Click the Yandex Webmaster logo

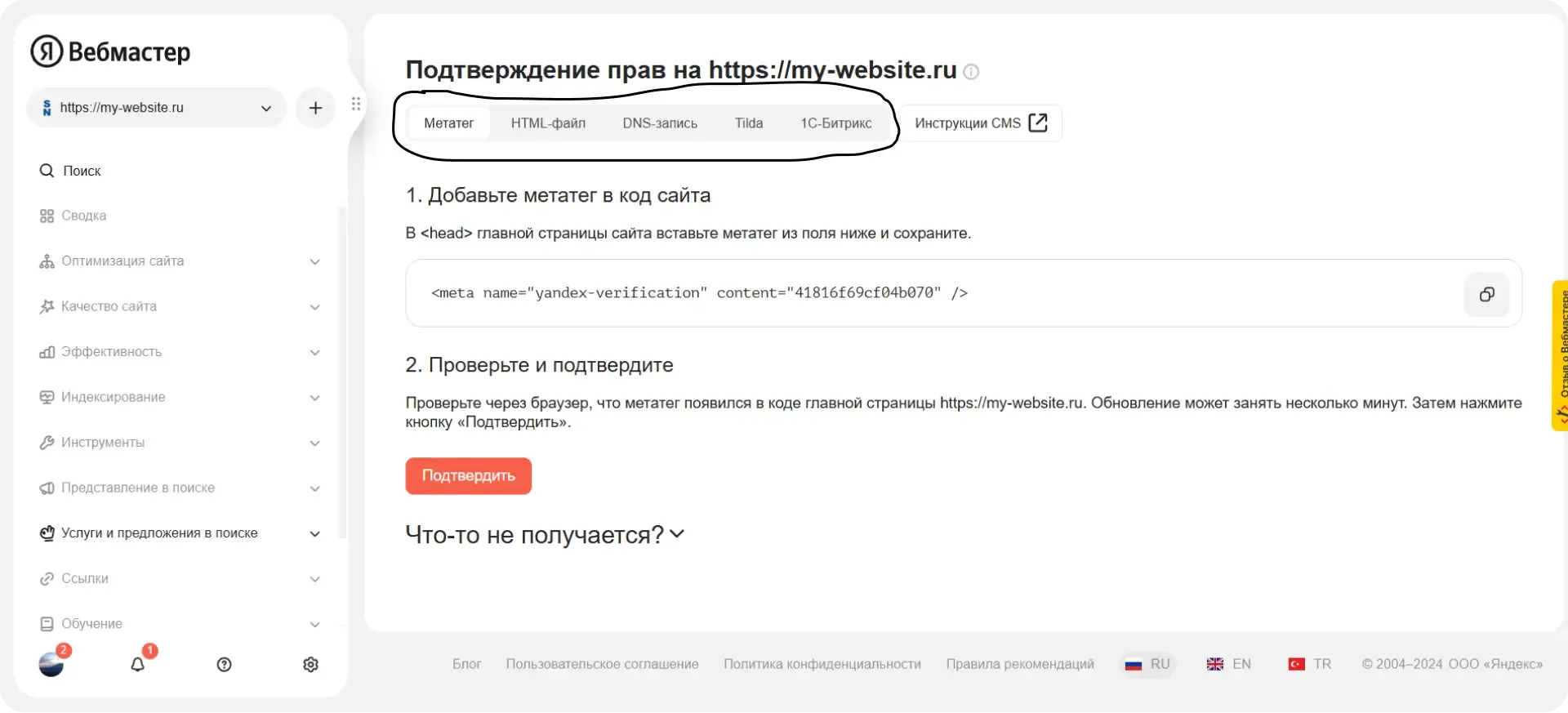coord(110,51)
